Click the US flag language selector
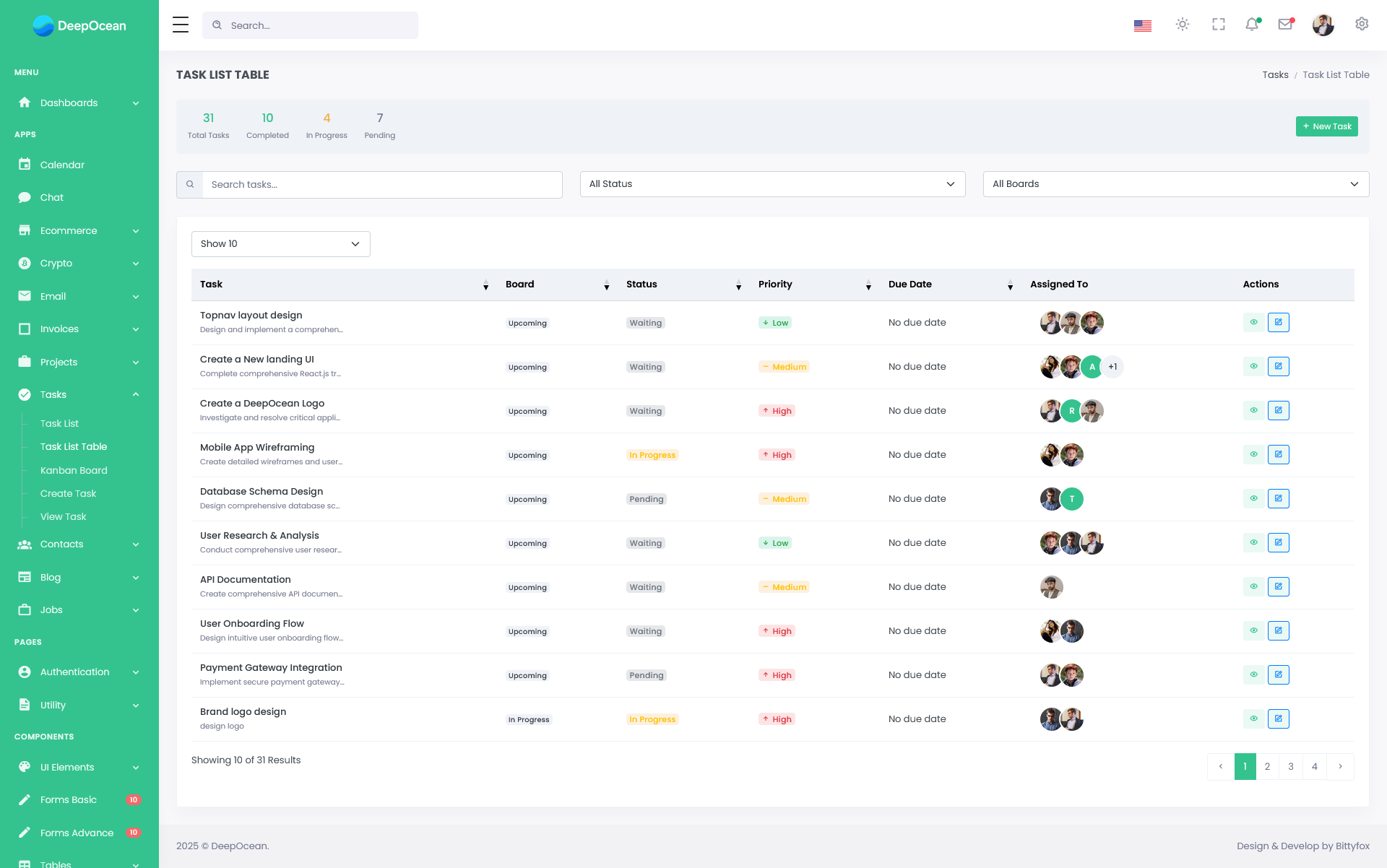The width and height of the screenshot is (1387, 868). [x=1142, y=25]
